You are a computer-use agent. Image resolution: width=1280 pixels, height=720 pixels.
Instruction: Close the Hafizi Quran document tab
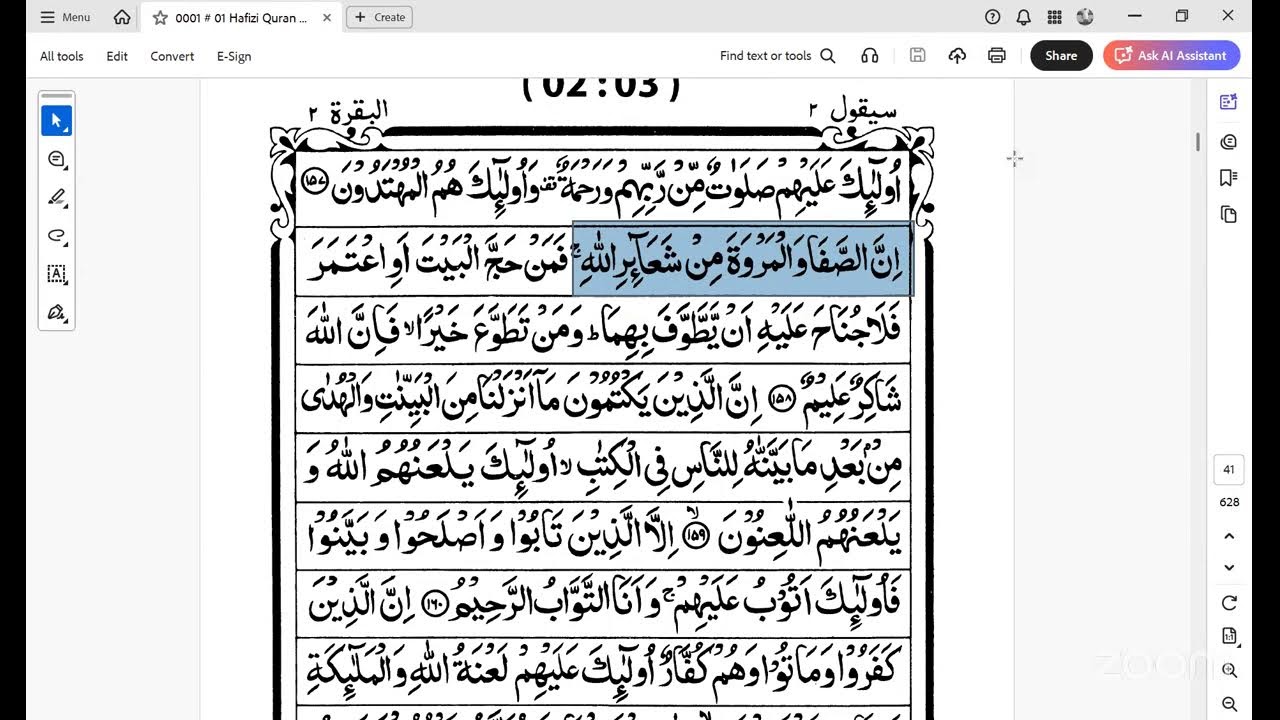327,17
